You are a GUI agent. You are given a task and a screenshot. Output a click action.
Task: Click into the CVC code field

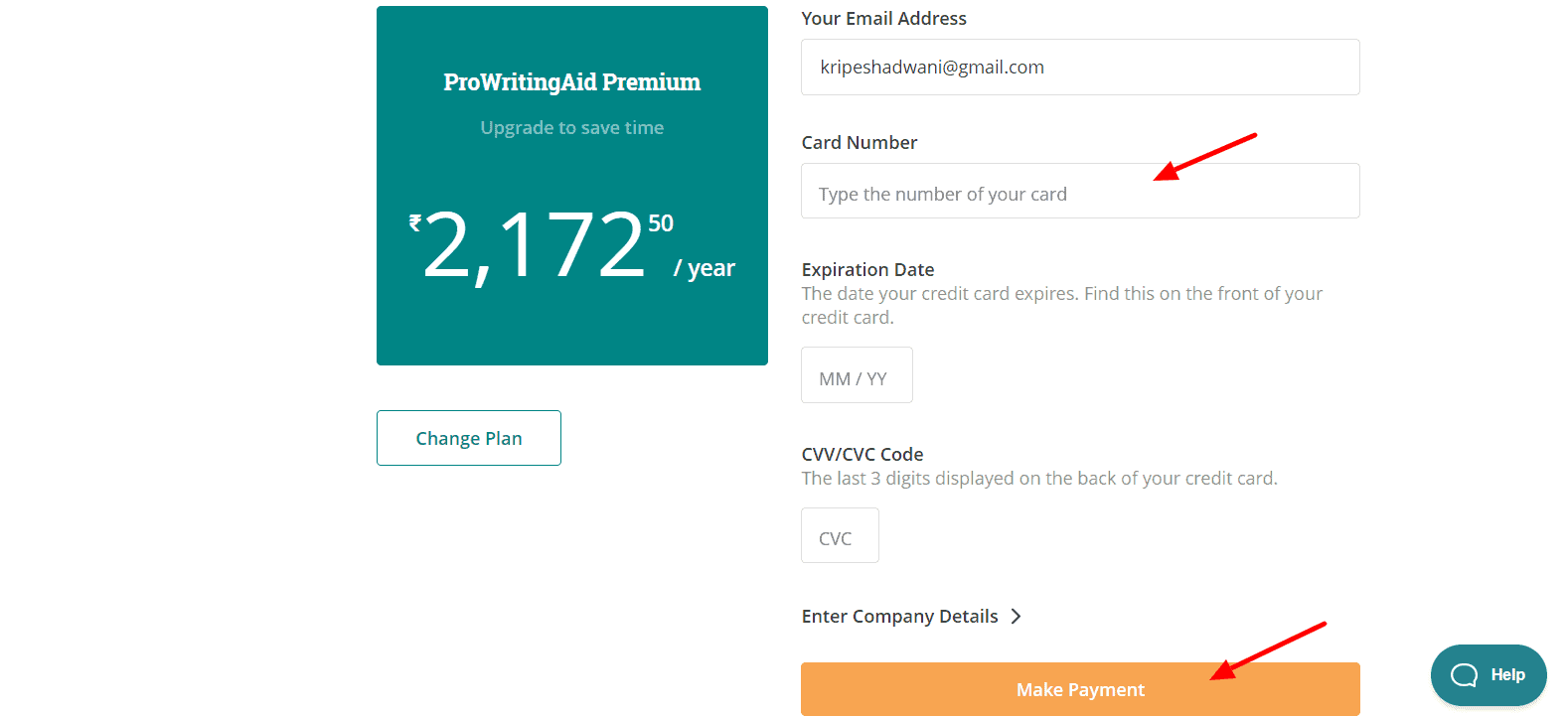(840, 535)
